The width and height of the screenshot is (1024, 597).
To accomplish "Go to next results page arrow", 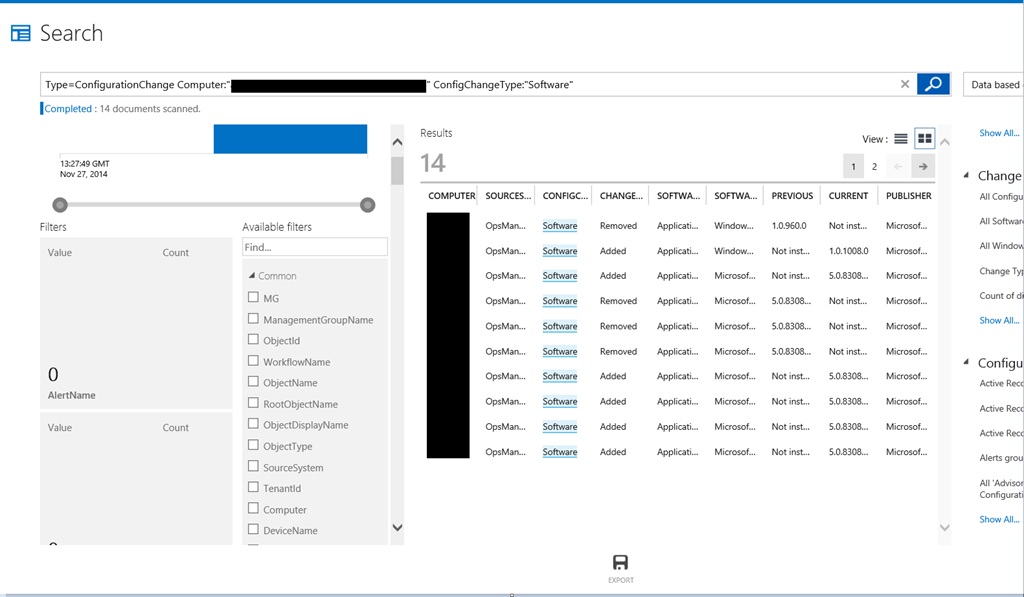I will [923, 167].
